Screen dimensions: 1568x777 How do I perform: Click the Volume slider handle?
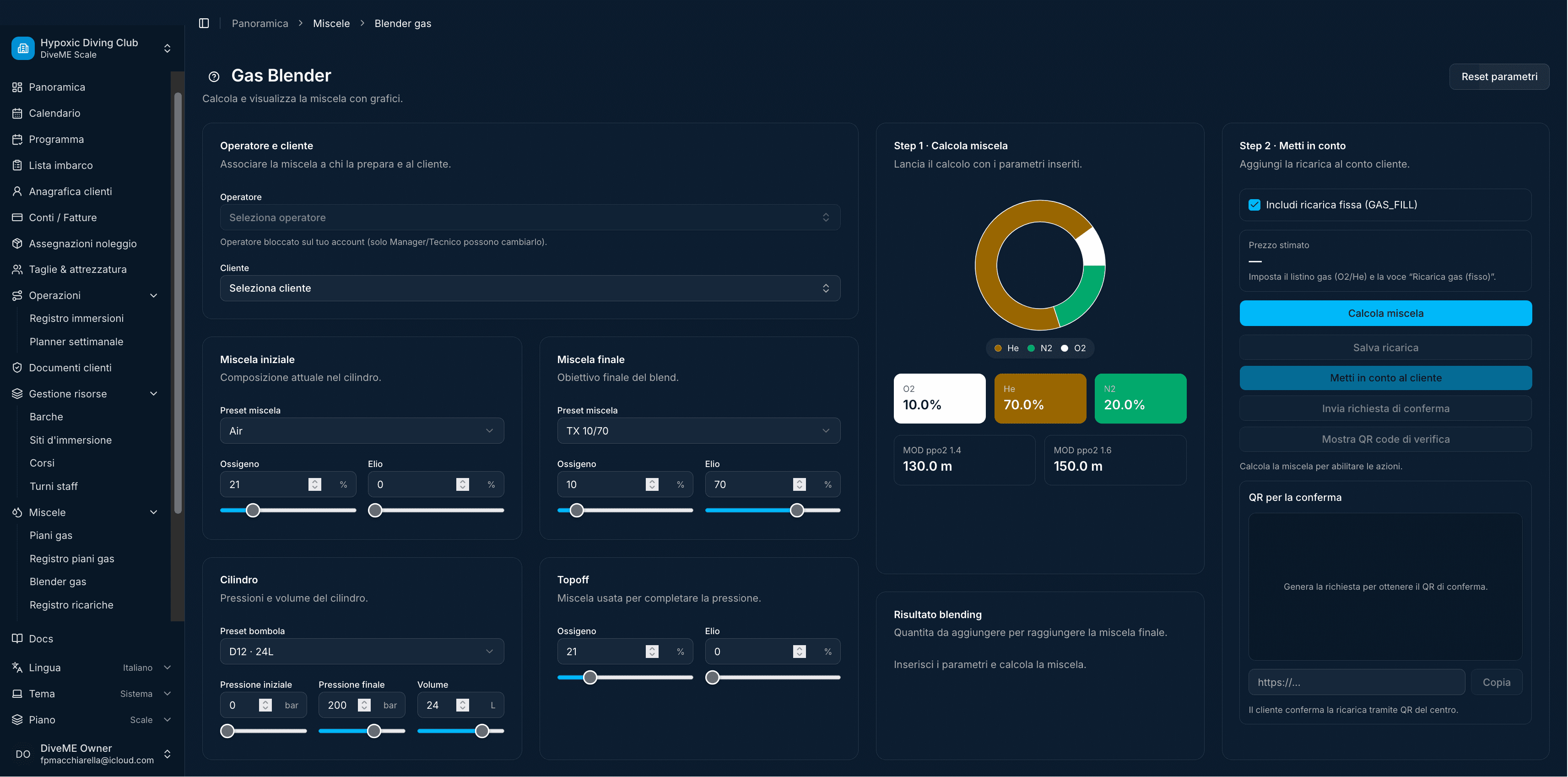click(481, 731)
